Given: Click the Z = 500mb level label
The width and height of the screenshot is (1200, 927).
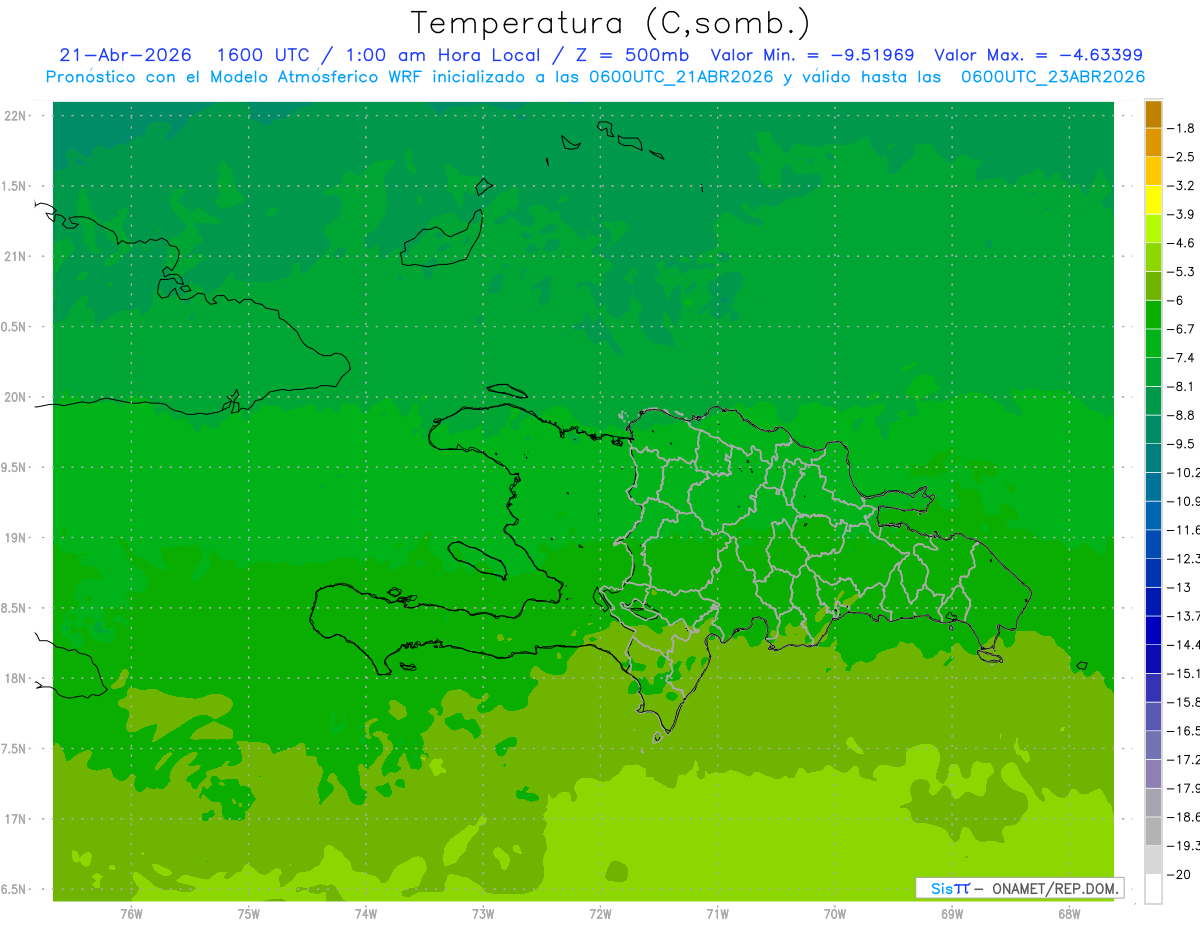Looking at the screenshot, I should pyautogui.click(x=632, y=55).
